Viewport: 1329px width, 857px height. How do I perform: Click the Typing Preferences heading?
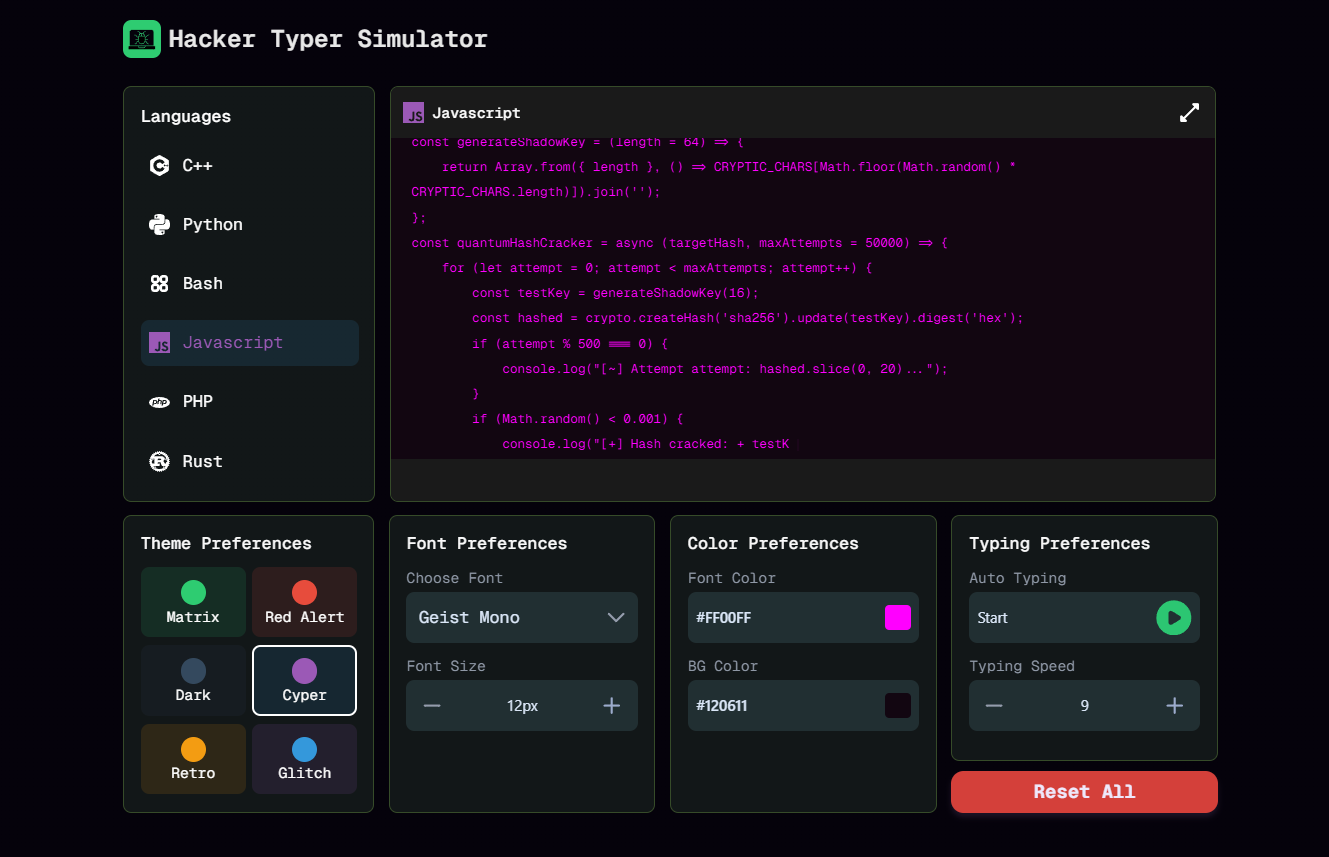(x=1059, y=543)
